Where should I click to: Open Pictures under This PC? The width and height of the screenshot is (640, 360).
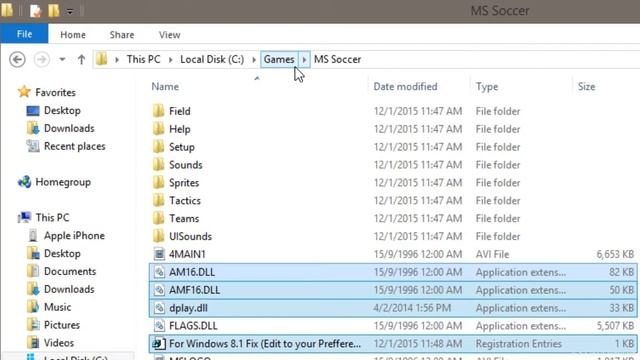click(62, 325)
